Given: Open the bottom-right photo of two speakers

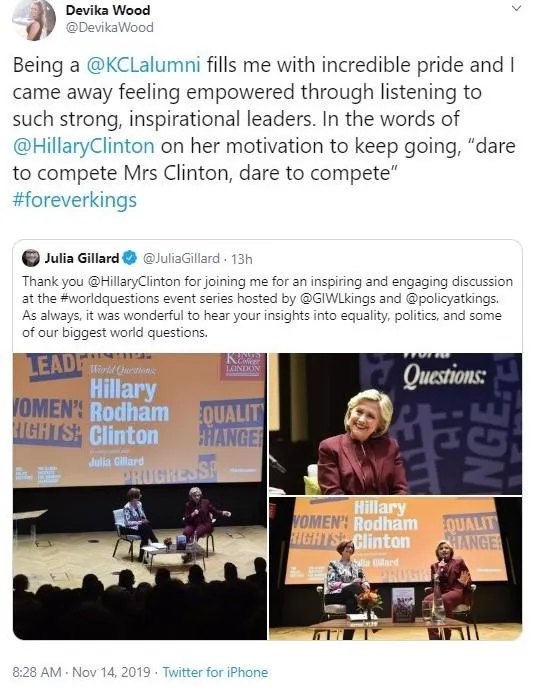Looking at the screenshot, I should click(x=396, y=568).
